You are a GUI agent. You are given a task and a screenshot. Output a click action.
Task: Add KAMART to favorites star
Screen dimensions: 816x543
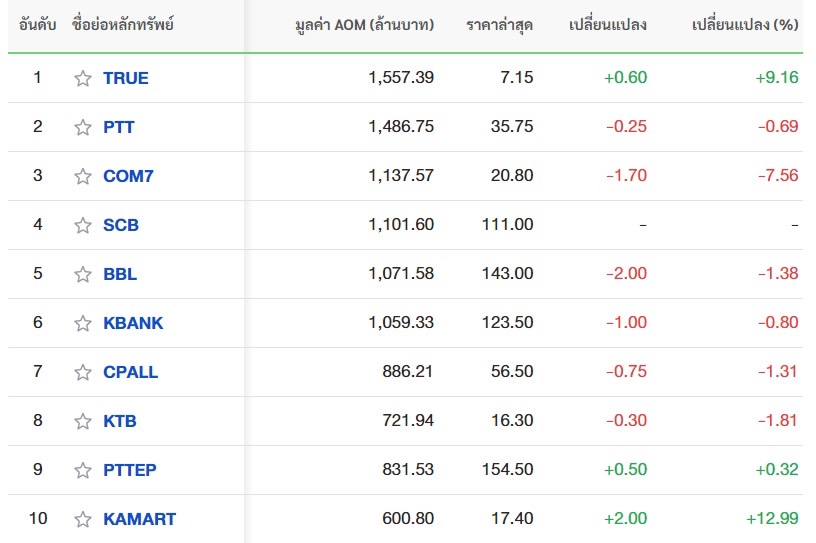[x=83, y=519]
